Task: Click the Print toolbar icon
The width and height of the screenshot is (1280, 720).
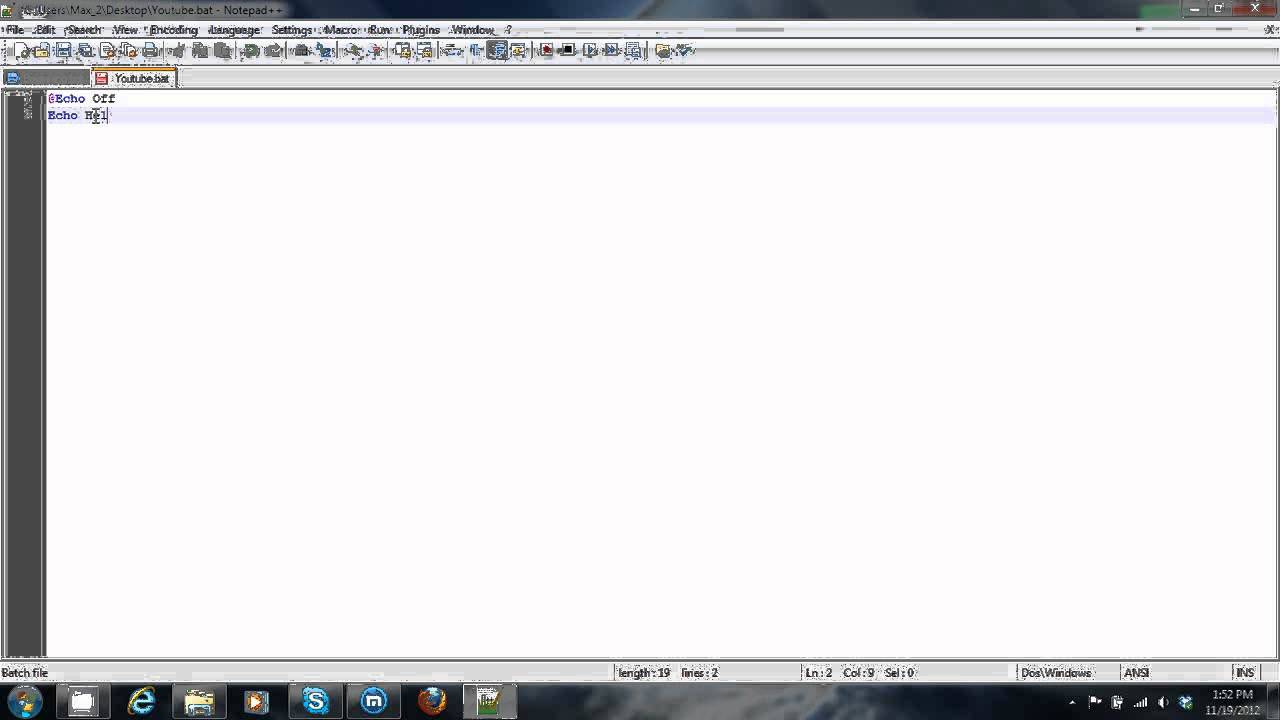Action: [150, 50]
